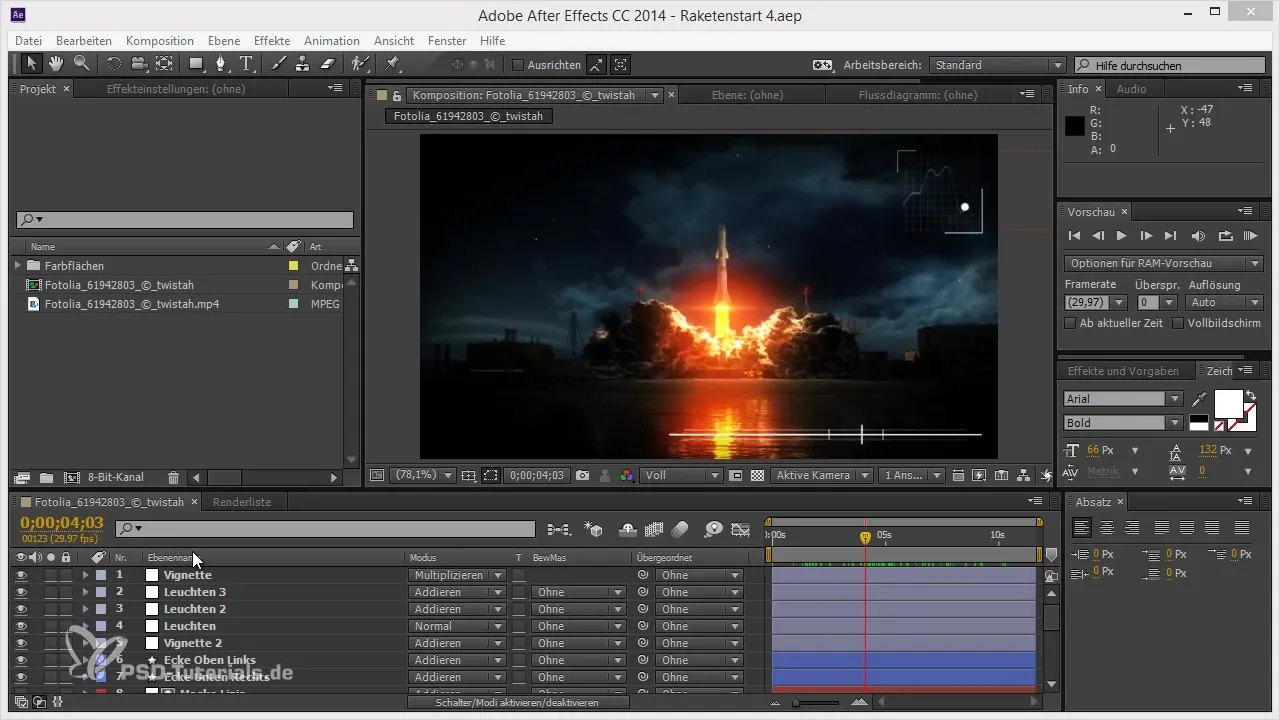Select the Brush tool

(x=279, y=64)
